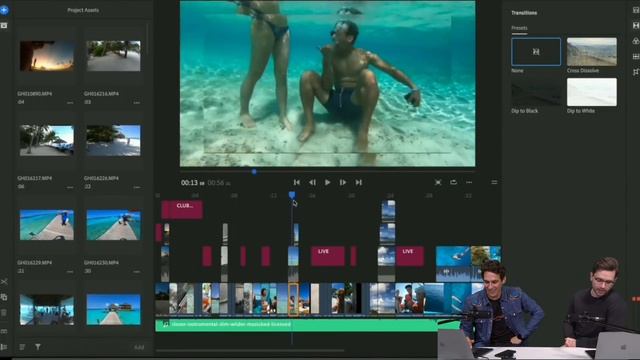Click the filter funnel icon below Project Assets

pos(38,347)
